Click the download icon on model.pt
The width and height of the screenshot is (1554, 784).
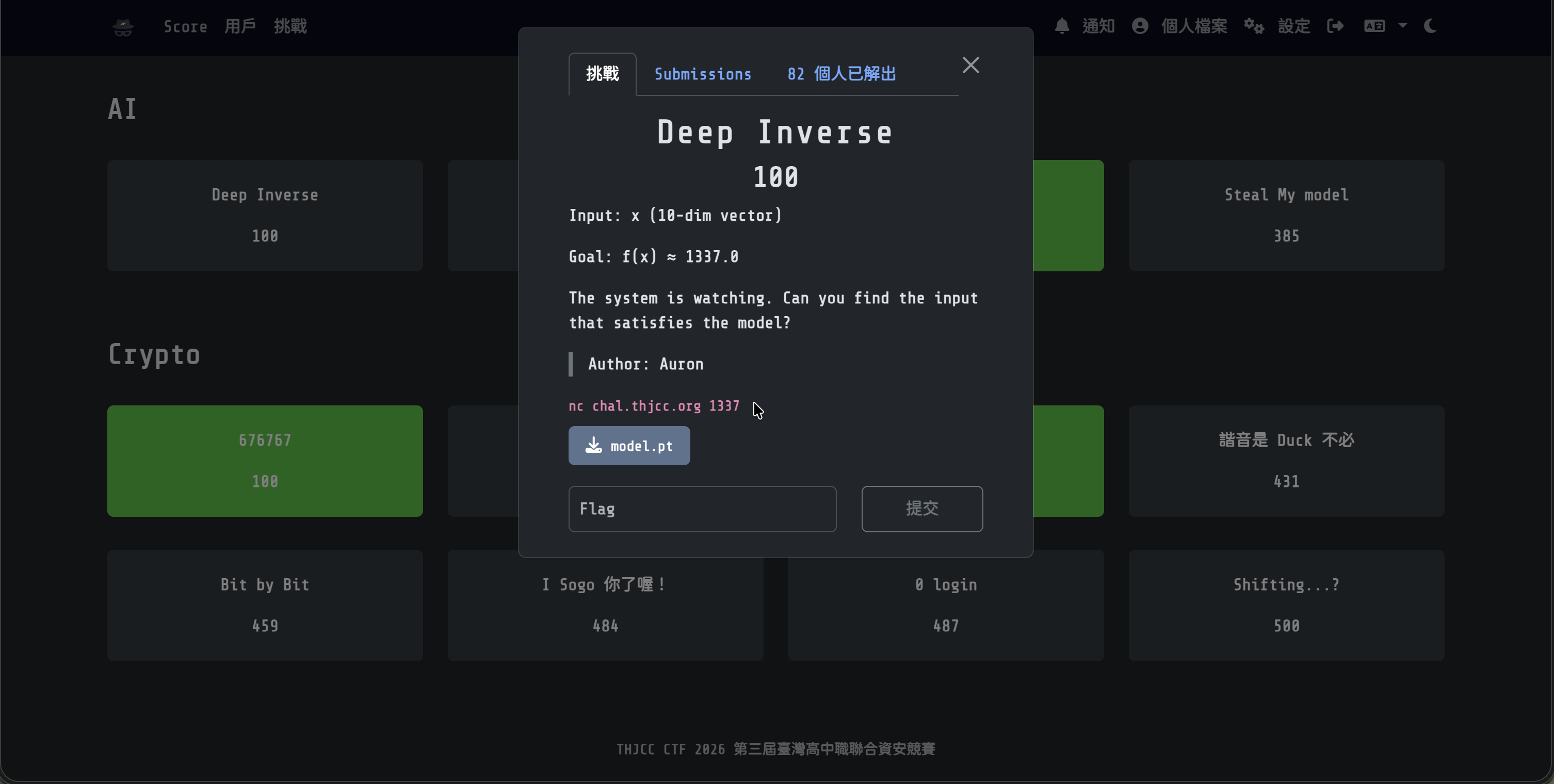point(594,445)
